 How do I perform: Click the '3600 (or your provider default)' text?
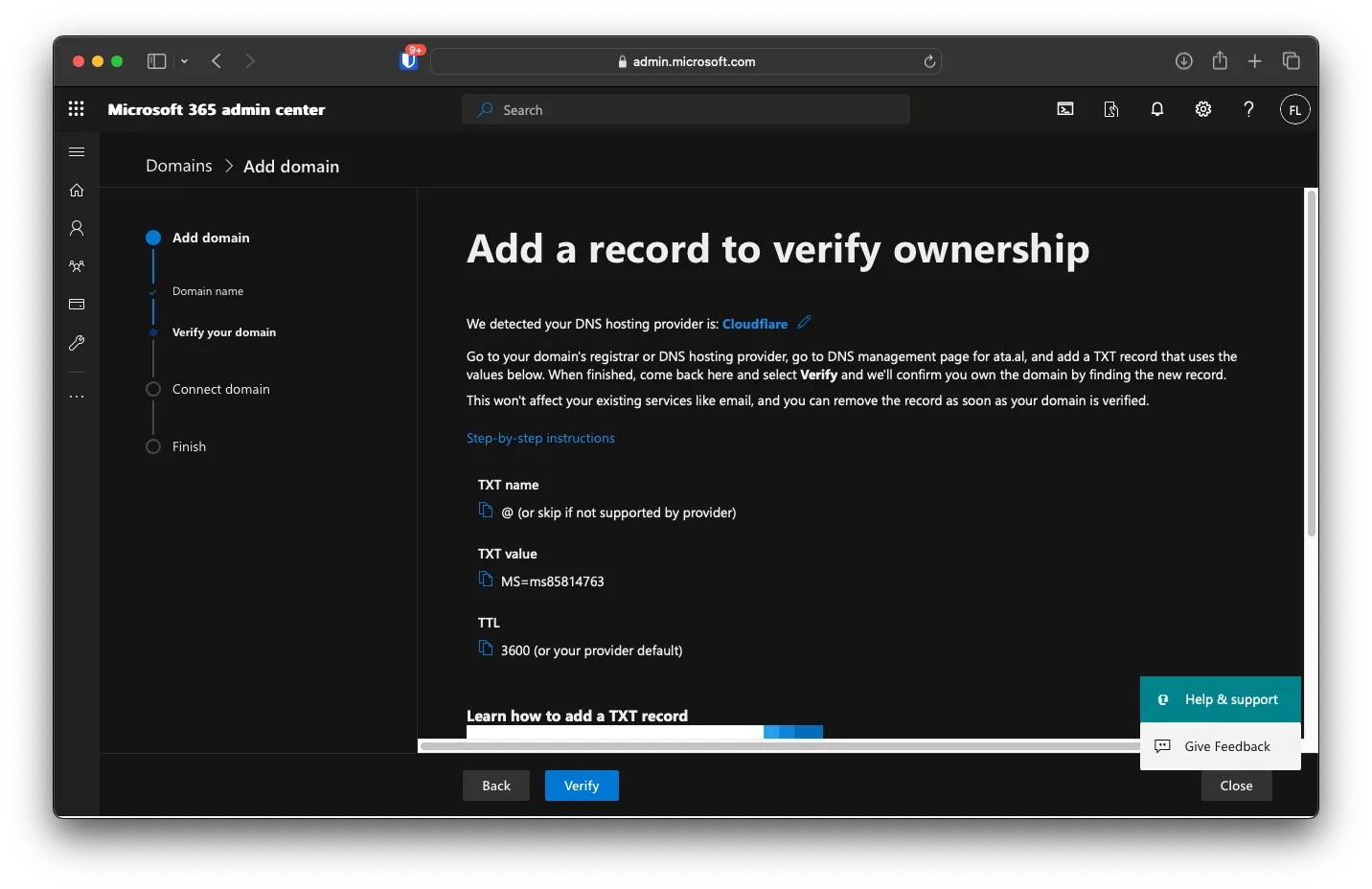click(x=592, y=650)
